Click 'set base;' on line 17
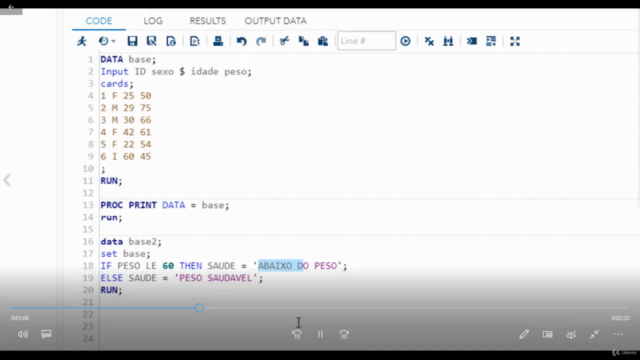Screen dimensions: 640x360 (x=125, y=254)
